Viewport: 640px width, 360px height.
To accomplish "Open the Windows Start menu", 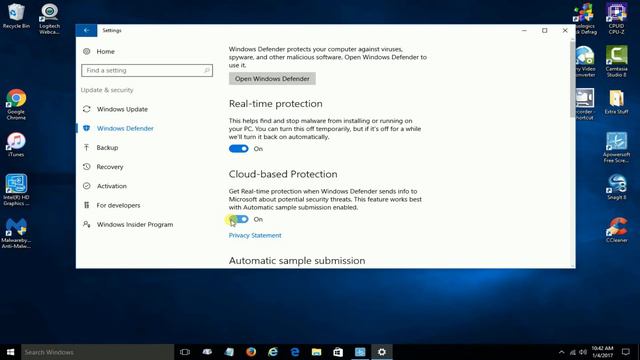I will (x=11, y=352).
